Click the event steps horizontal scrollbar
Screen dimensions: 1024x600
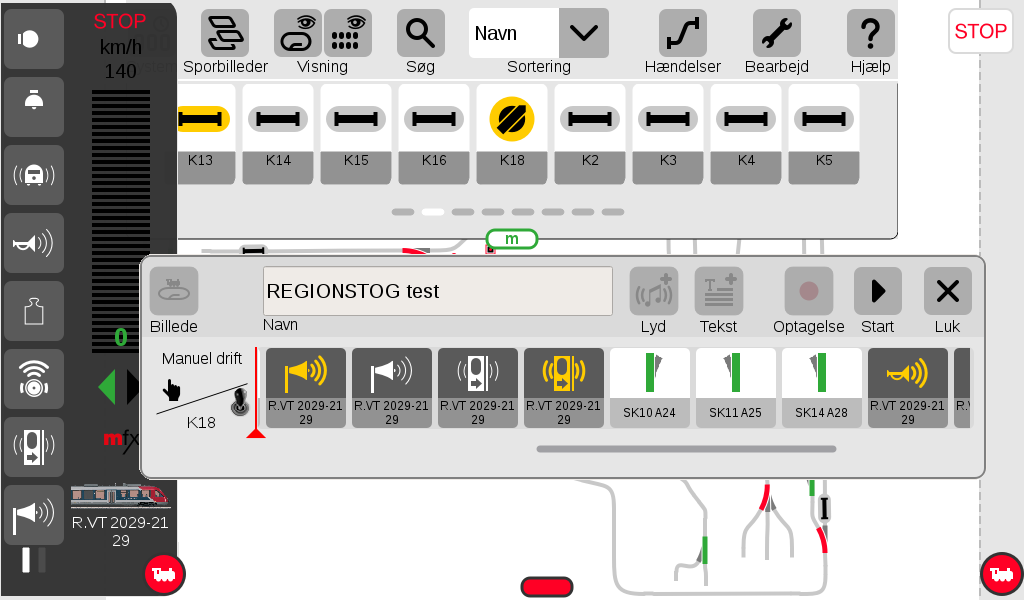[x=686, y=449]
